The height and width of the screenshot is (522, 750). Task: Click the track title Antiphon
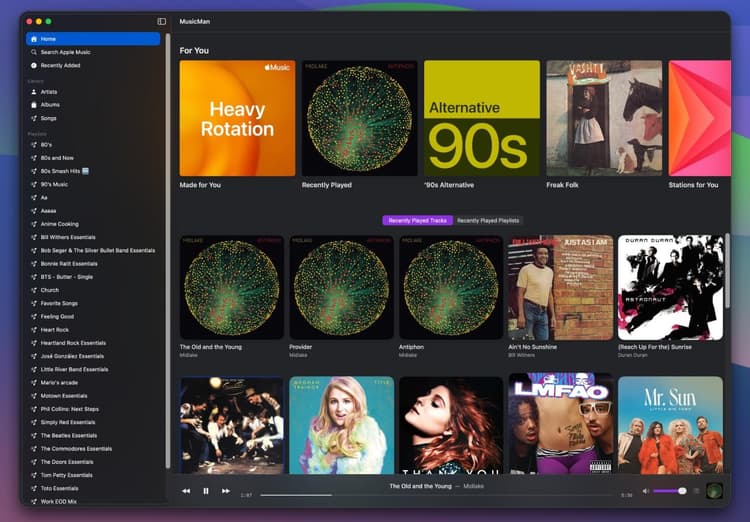(411, 347)
